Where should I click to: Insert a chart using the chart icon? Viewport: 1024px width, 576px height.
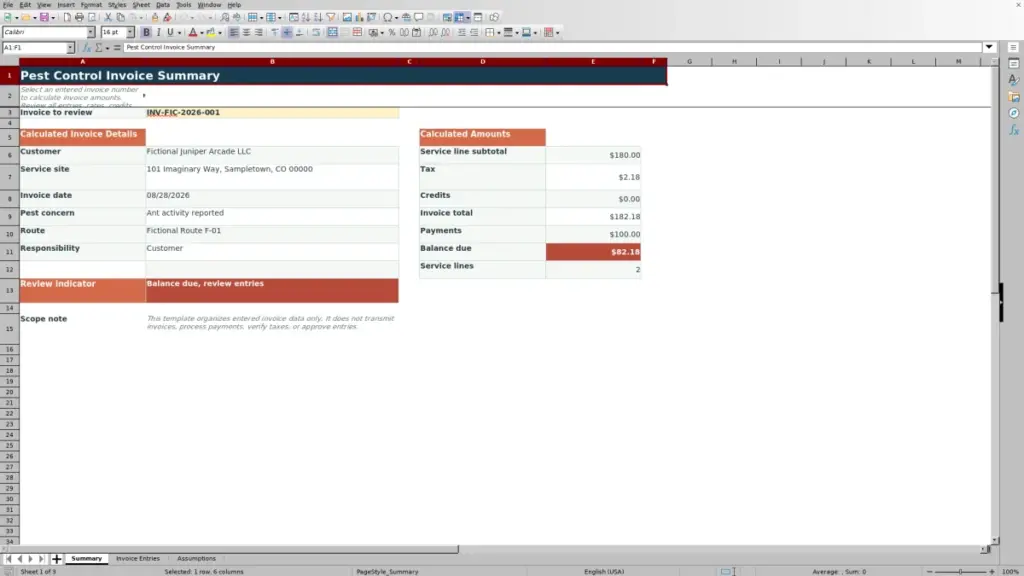tap(359, 18)
